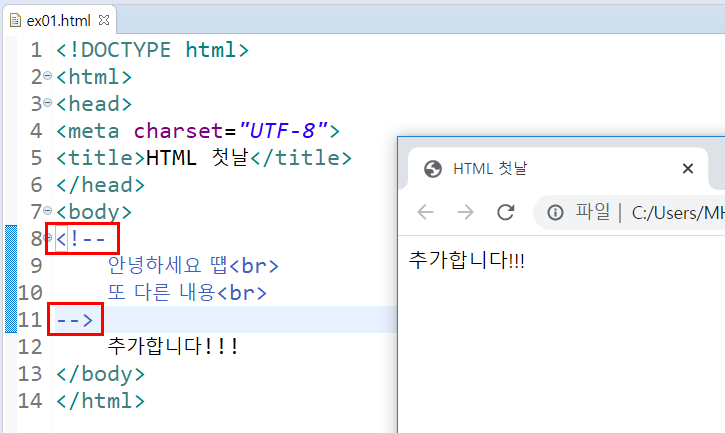Click the '추가합니다!!!' text in browser page
725x433 pixels.
467,260
